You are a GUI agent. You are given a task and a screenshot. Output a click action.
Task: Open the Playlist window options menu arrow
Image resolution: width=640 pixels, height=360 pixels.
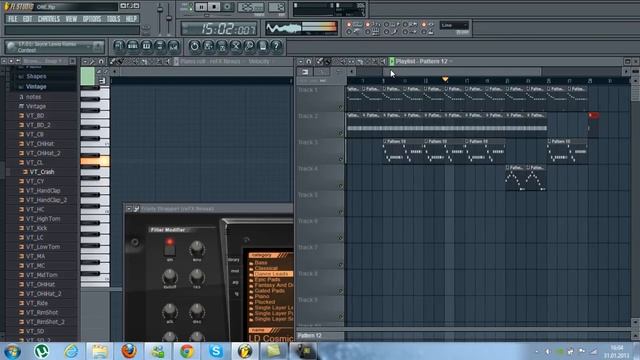point(300,61)
